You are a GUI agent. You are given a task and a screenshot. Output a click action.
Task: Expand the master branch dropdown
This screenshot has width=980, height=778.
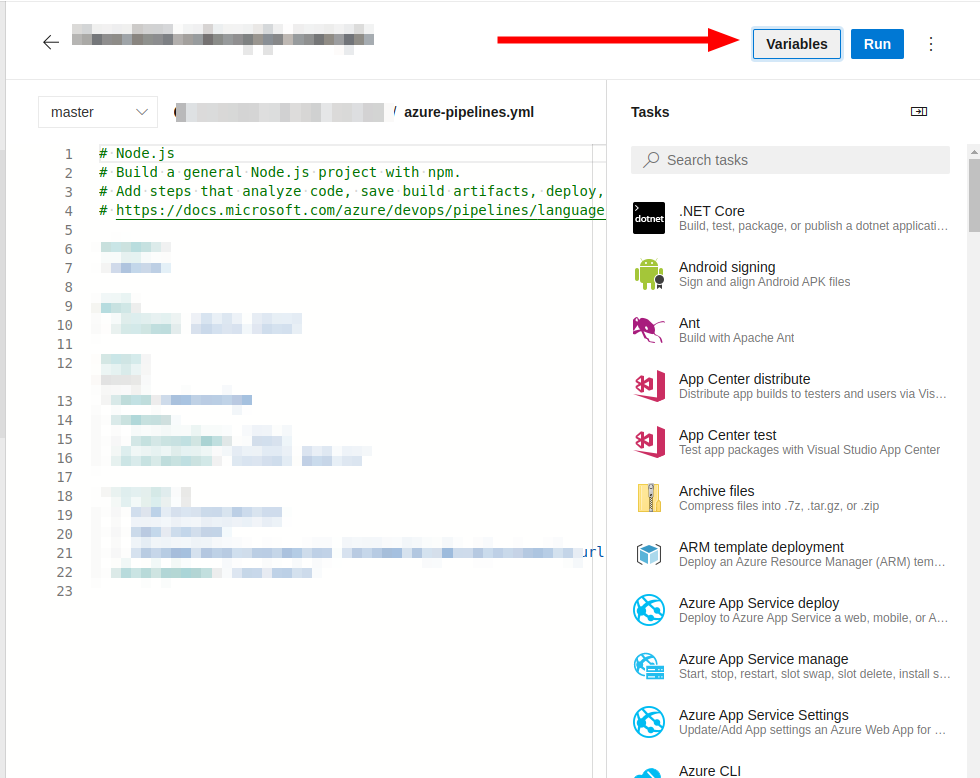coord(98,112)
